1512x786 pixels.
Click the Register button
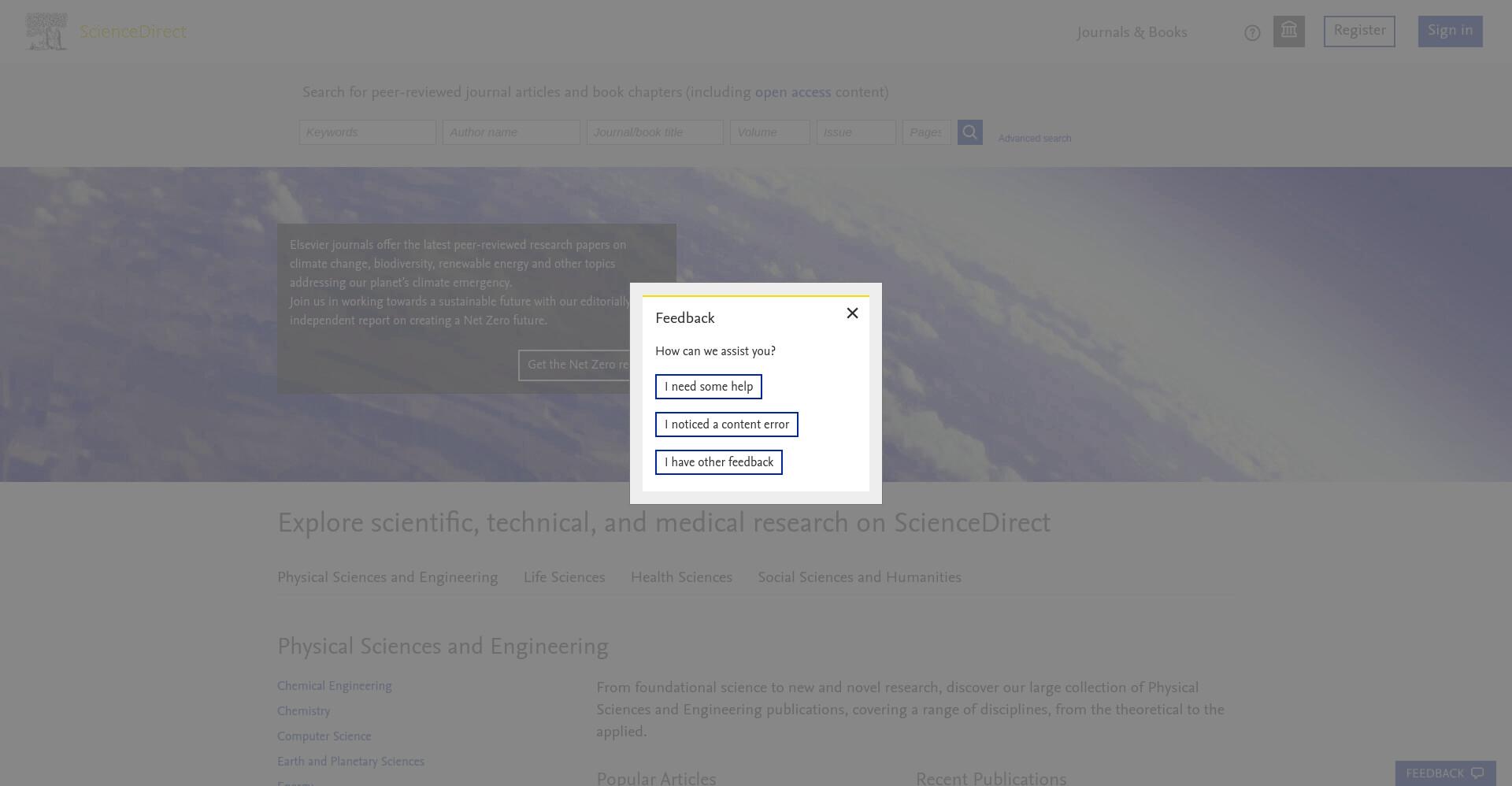[1359, 32]
